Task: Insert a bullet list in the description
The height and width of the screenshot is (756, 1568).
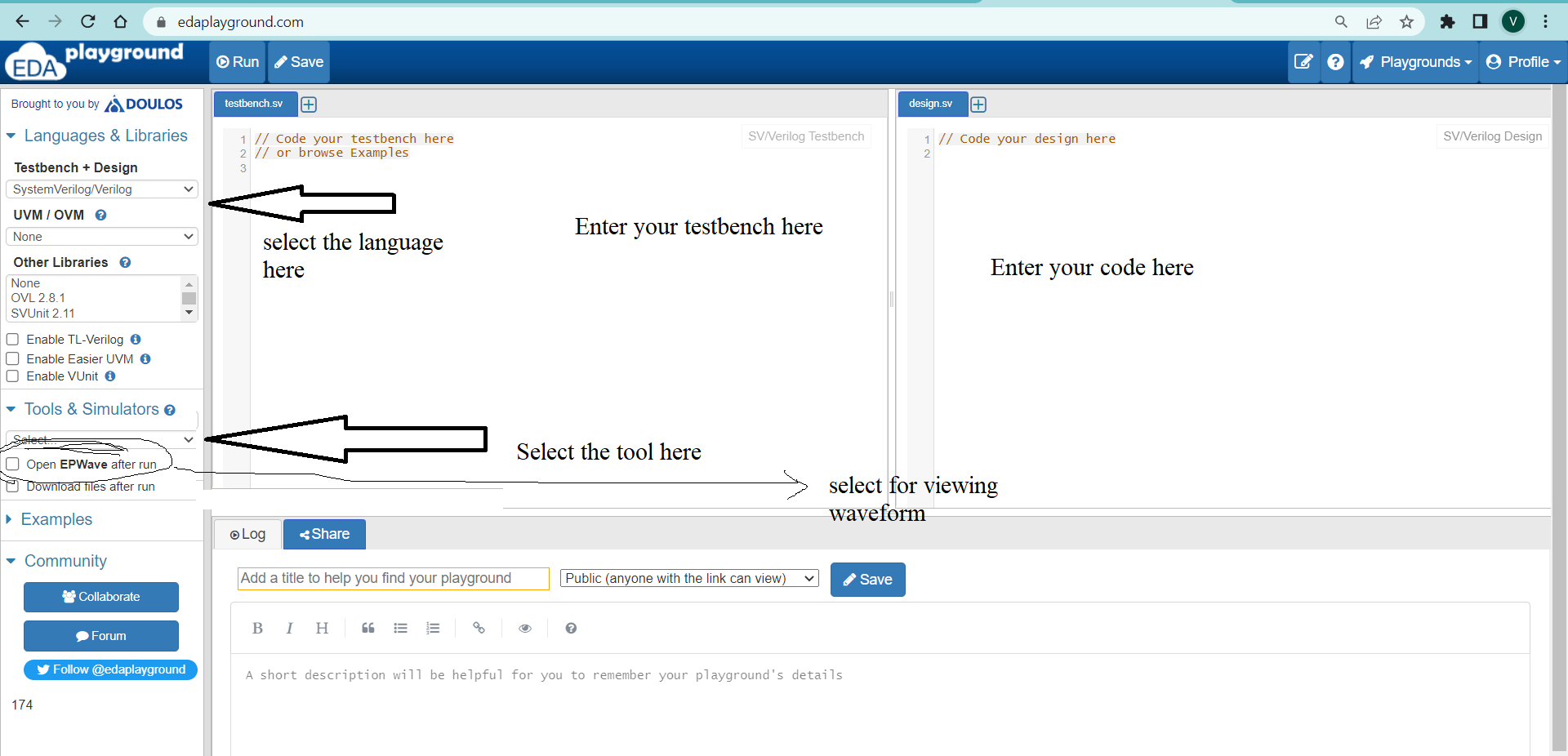Action: (400, 628)
